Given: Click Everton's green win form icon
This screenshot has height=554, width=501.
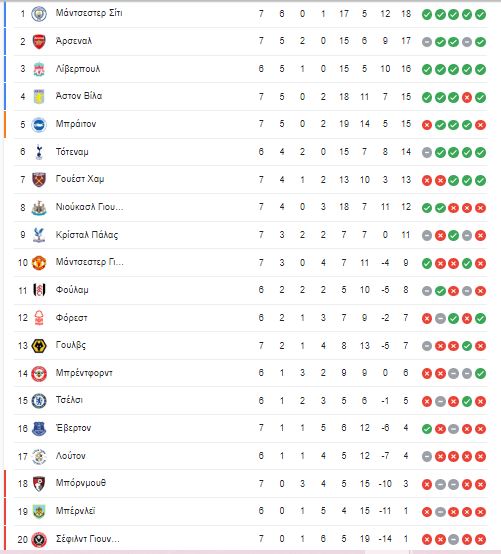Looking at the screenshot, I should [x=427, y=429].
